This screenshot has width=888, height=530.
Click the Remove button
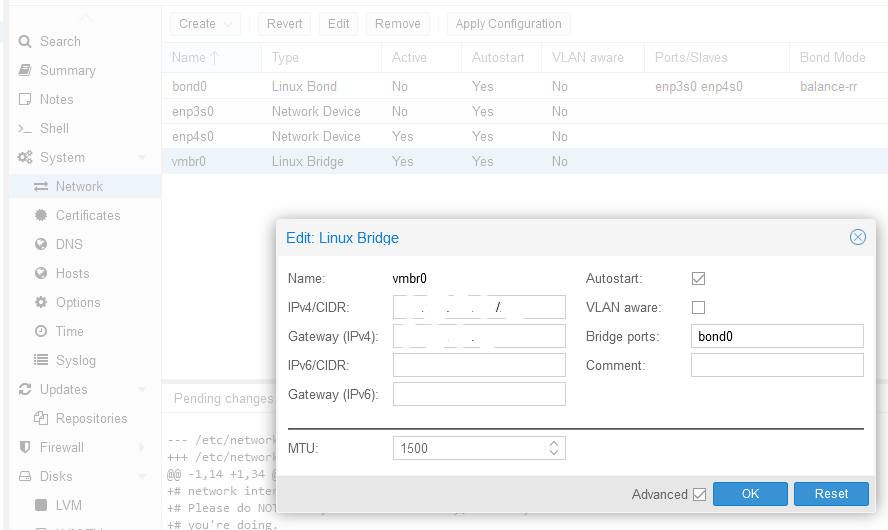tap(398, 24)
